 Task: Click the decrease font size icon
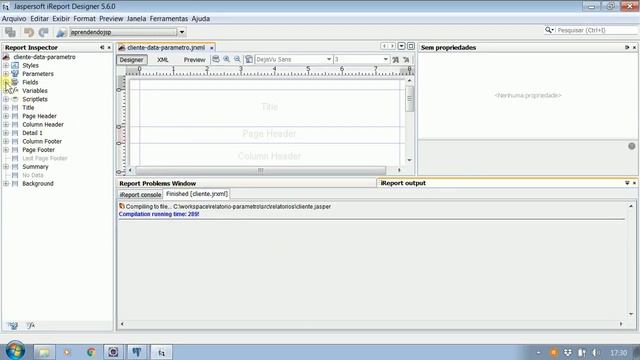coord(406,60)
